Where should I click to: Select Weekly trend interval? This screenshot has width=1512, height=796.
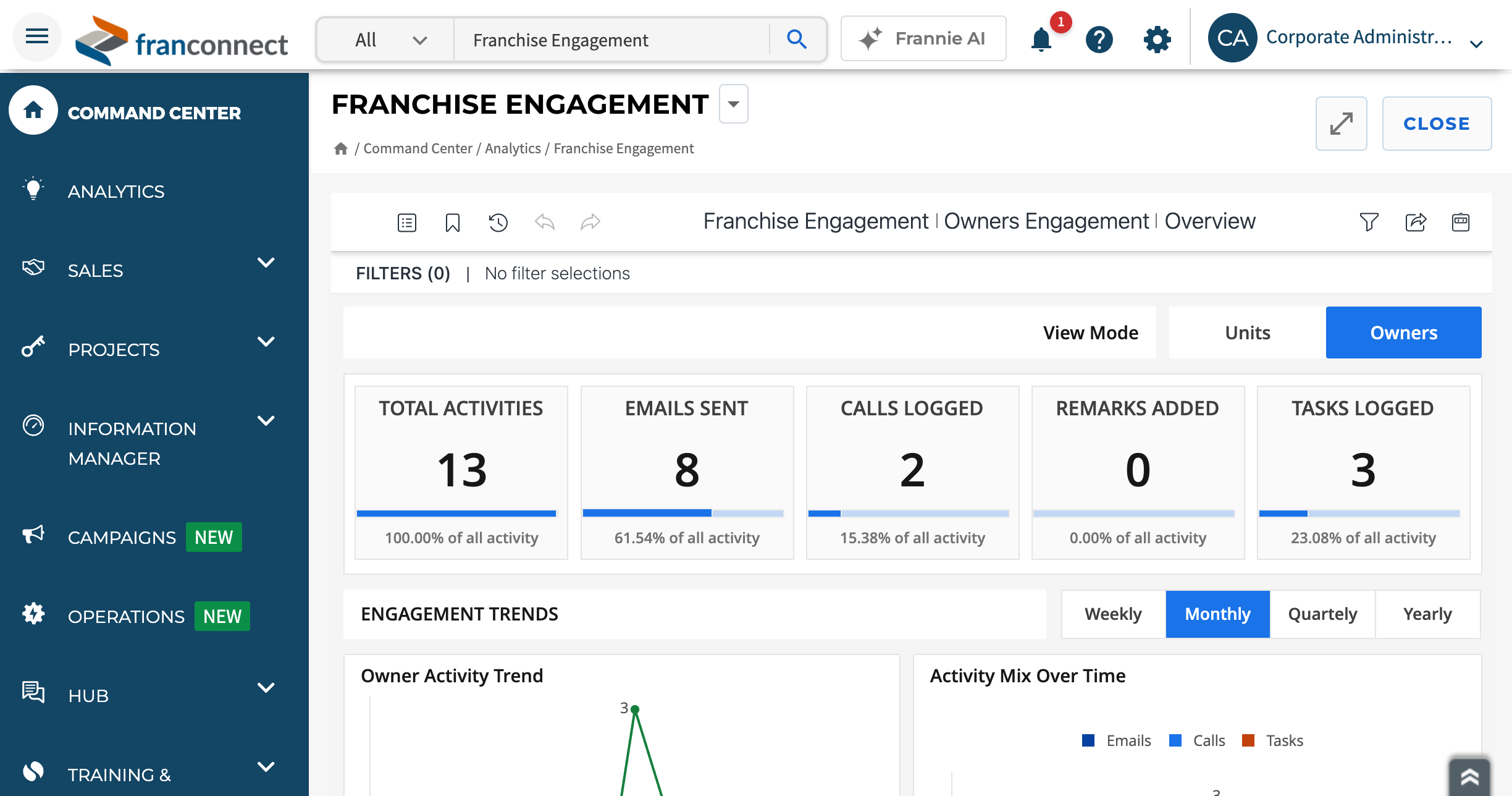point(1114,614)
